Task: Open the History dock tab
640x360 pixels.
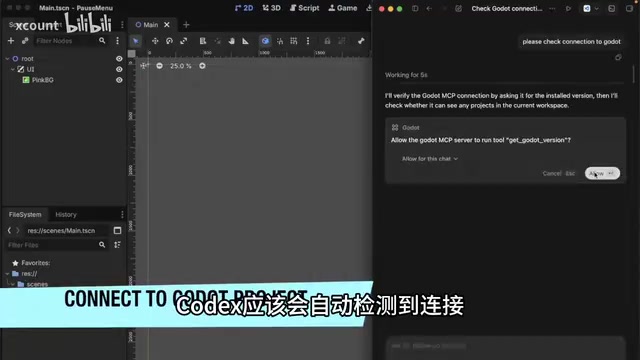Action: [x=66, y=215]
